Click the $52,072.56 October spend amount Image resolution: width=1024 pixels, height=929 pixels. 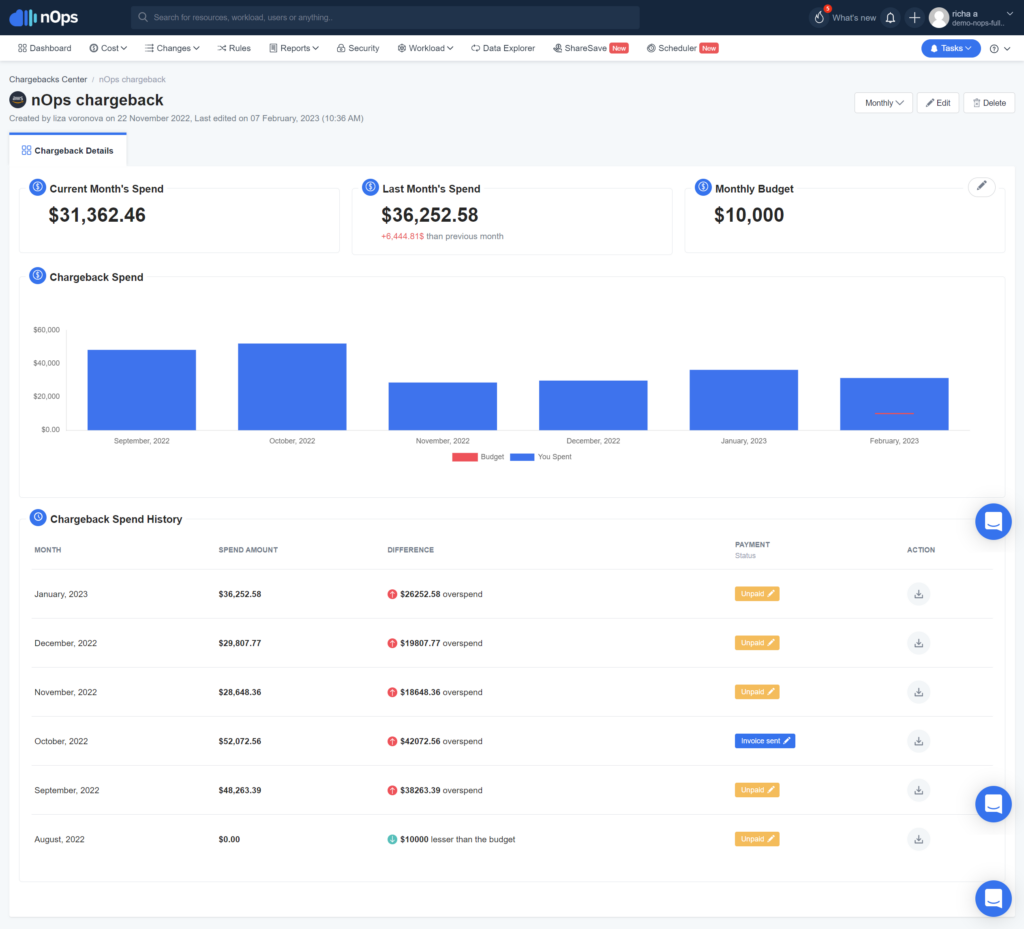(x=240, y=741)
